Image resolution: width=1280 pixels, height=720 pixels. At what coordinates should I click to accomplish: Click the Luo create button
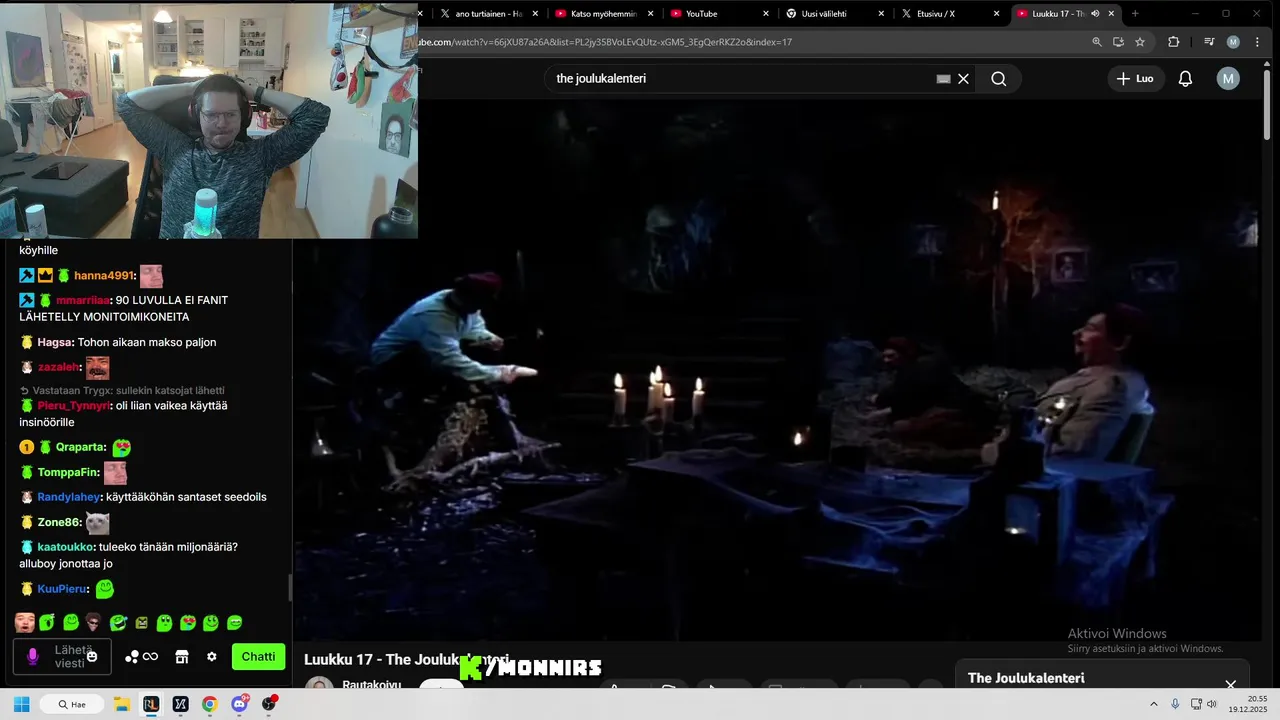pyautogui.click(x=1135, y=79)
